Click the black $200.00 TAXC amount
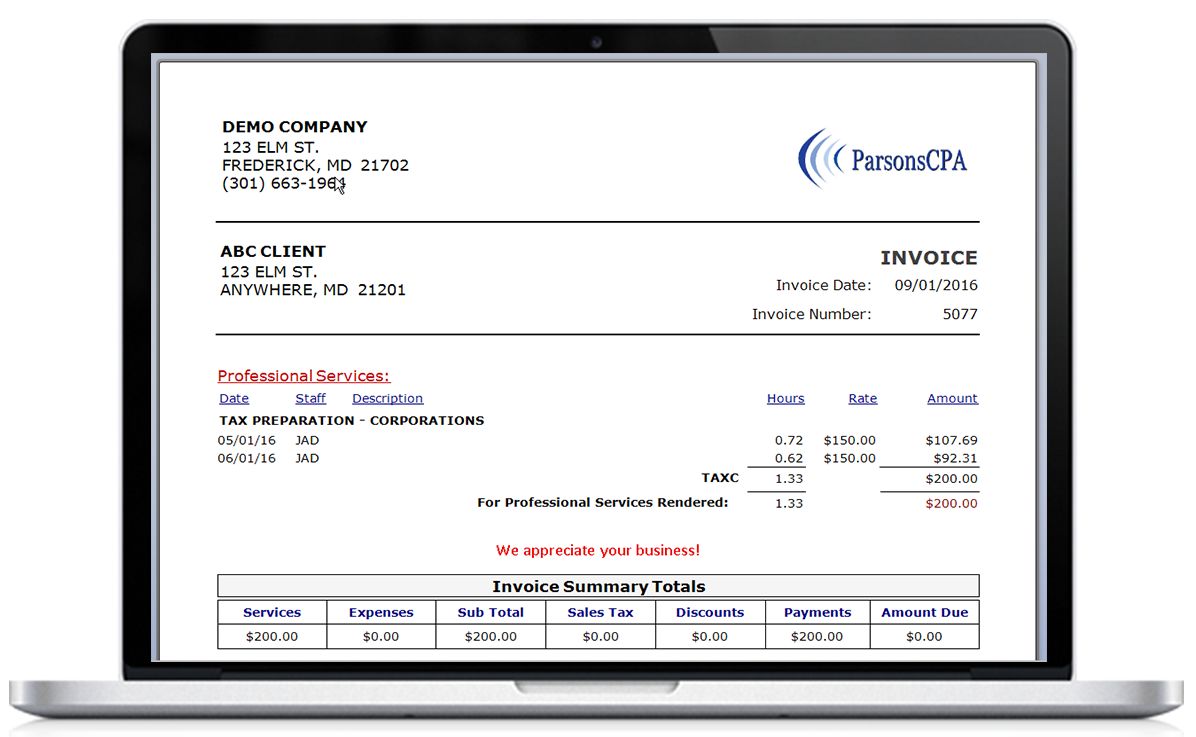The height and width of the screenshot is (737, 1196). click(x=951, y=479)
